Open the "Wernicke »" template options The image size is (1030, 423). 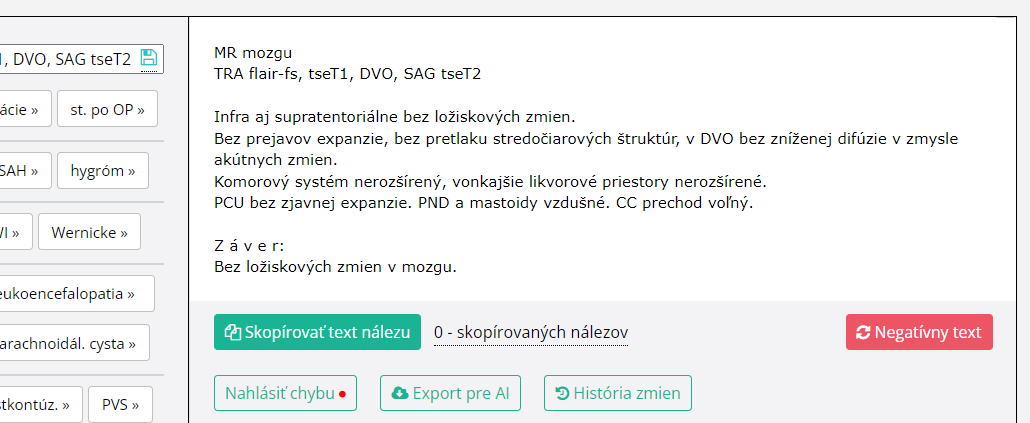89,232
